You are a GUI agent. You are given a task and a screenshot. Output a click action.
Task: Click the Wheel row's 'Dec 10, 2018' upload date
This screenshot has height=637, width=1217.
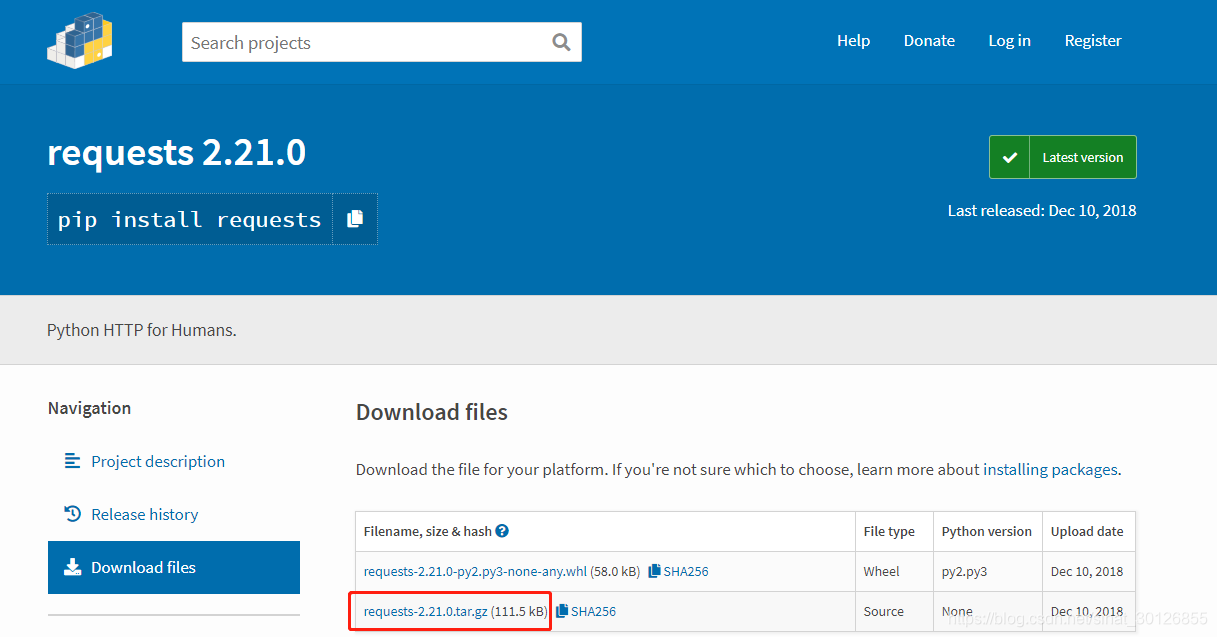1087,571
